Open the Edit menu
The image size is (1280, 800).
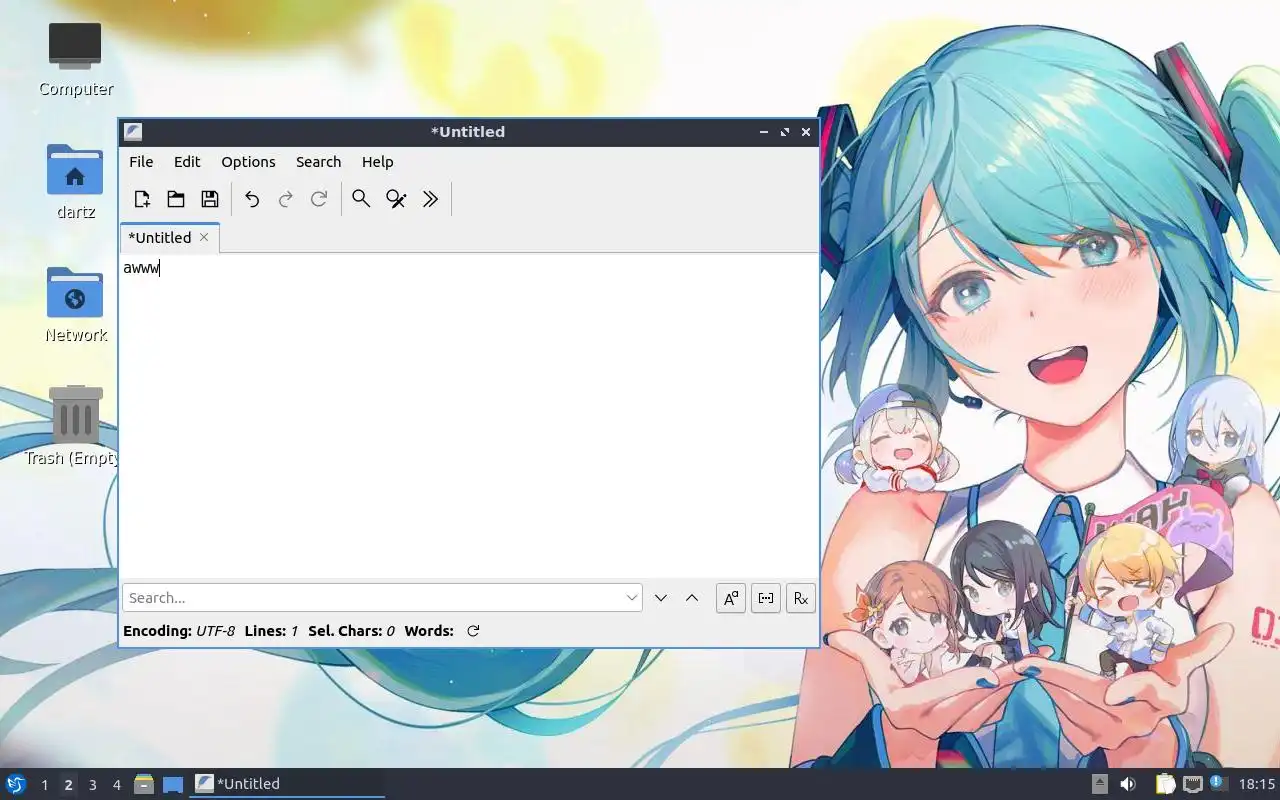click(187, 162)
